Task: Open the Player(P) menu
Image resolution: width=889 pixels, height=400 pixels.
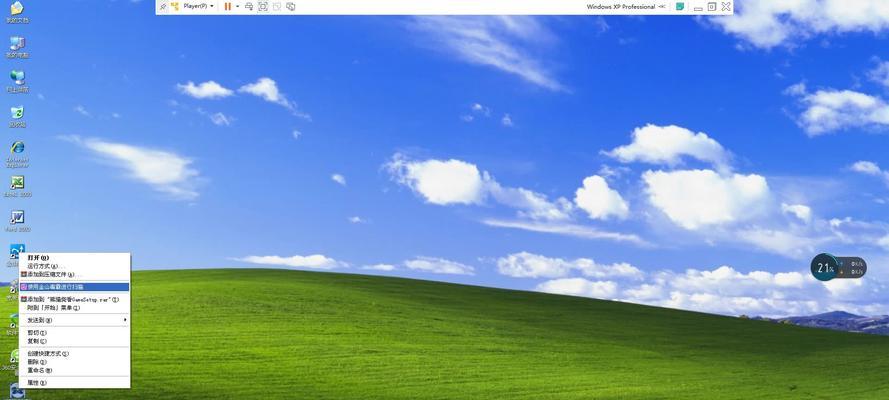Action: tap(198, 6)
